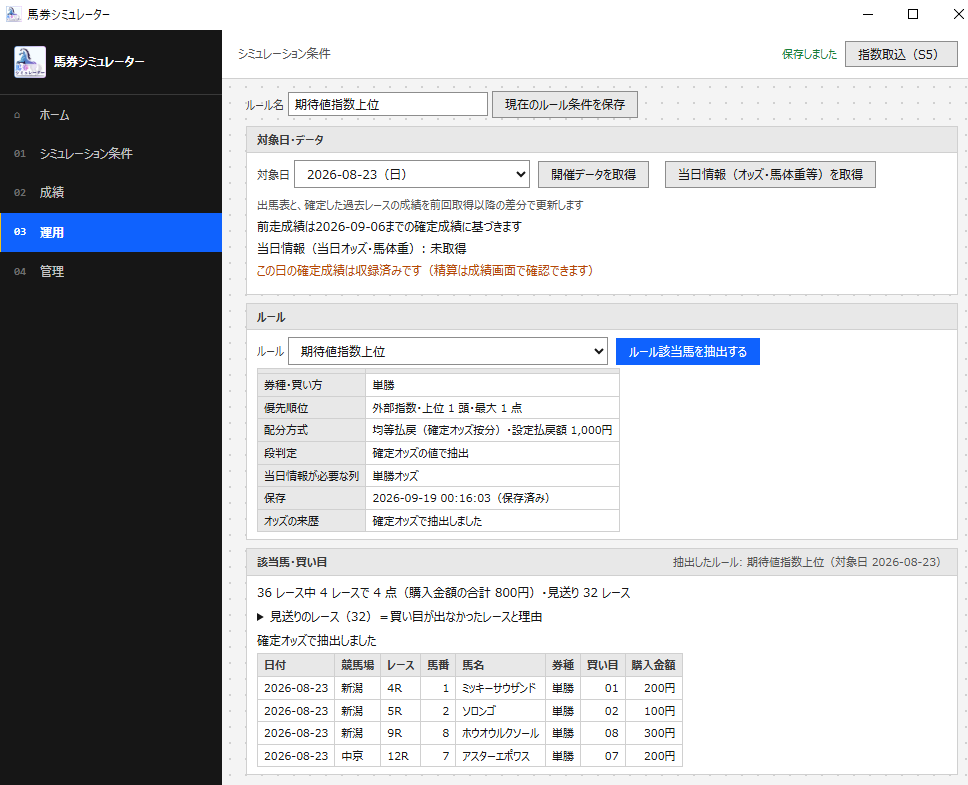The height and width of the screenshot is (785, 968).
Task: Click the 競馬場 column header
Action: (x=357, y=665)
